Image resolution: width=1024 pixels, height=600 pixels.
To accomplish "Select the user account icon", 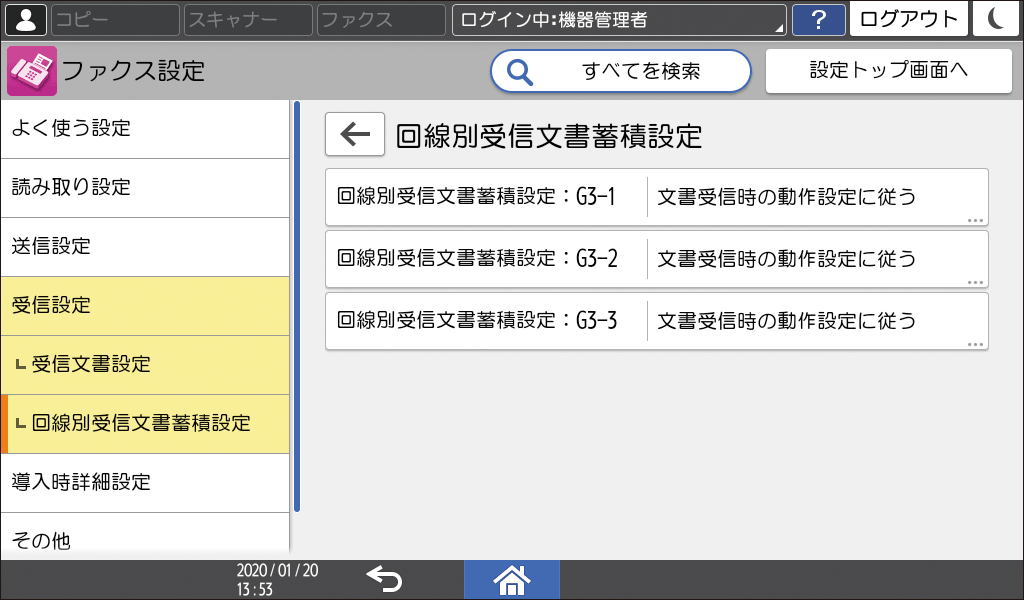I will click(25, 19).
